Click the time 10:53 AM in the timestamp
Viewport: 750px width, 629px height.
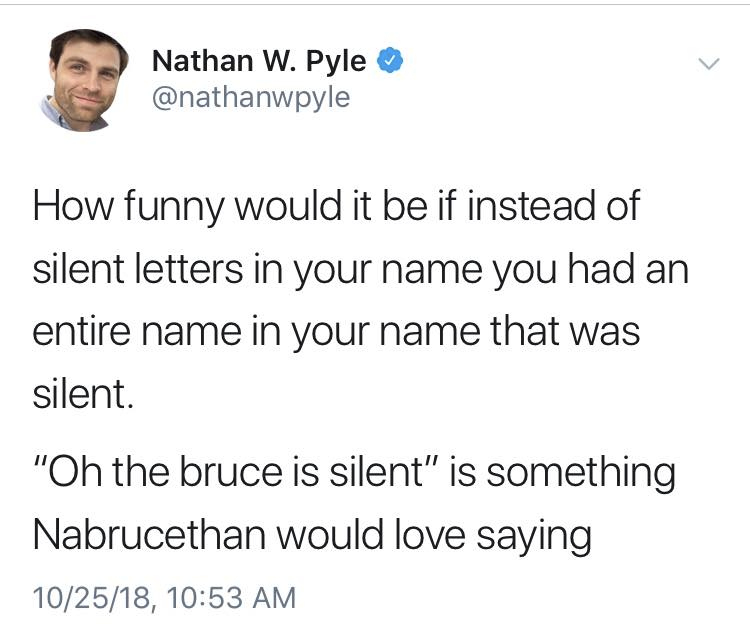click(226, 598)
